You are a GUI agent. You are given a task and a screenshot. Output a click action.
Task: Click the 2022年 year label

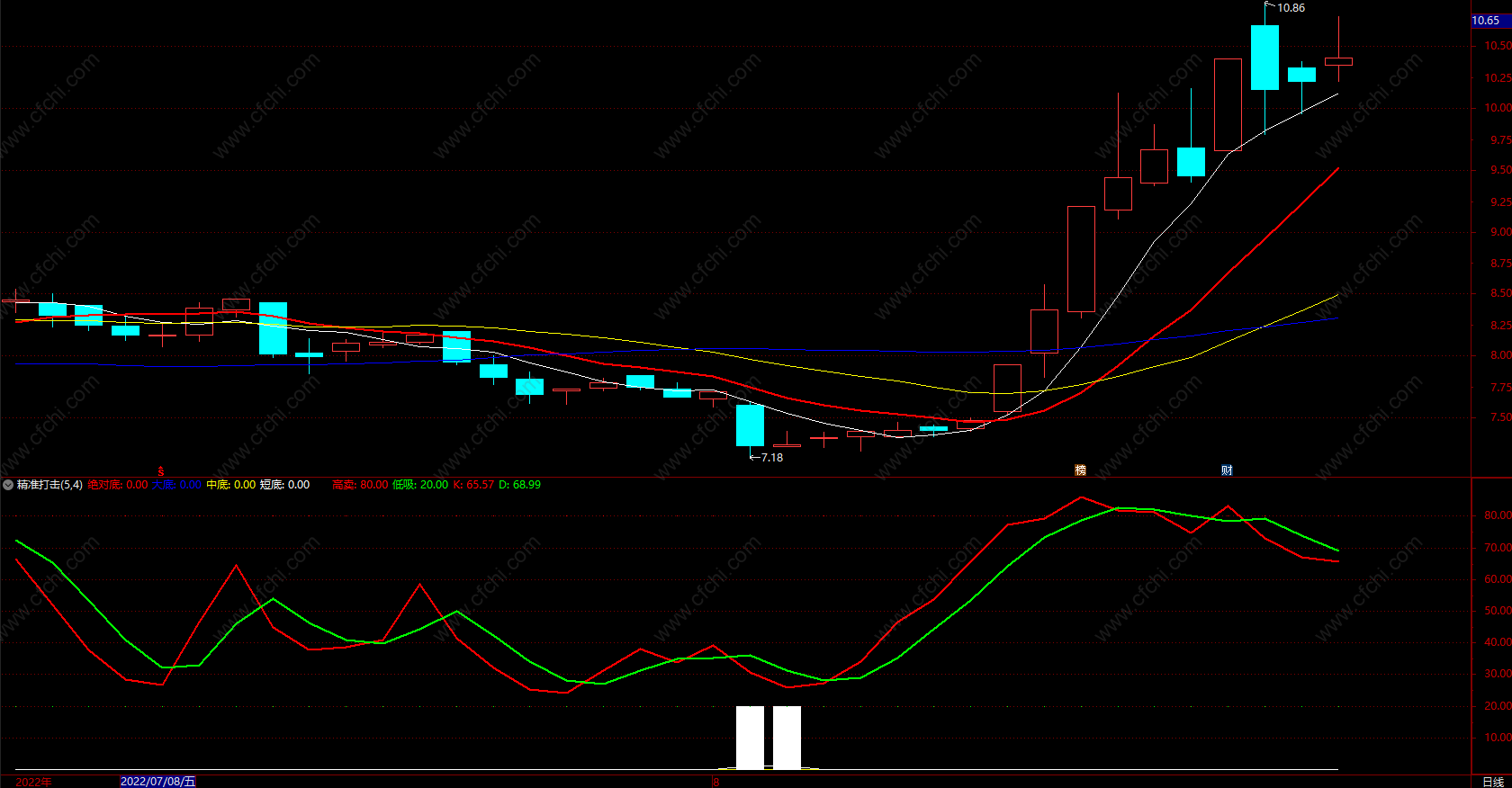[33, 782]
